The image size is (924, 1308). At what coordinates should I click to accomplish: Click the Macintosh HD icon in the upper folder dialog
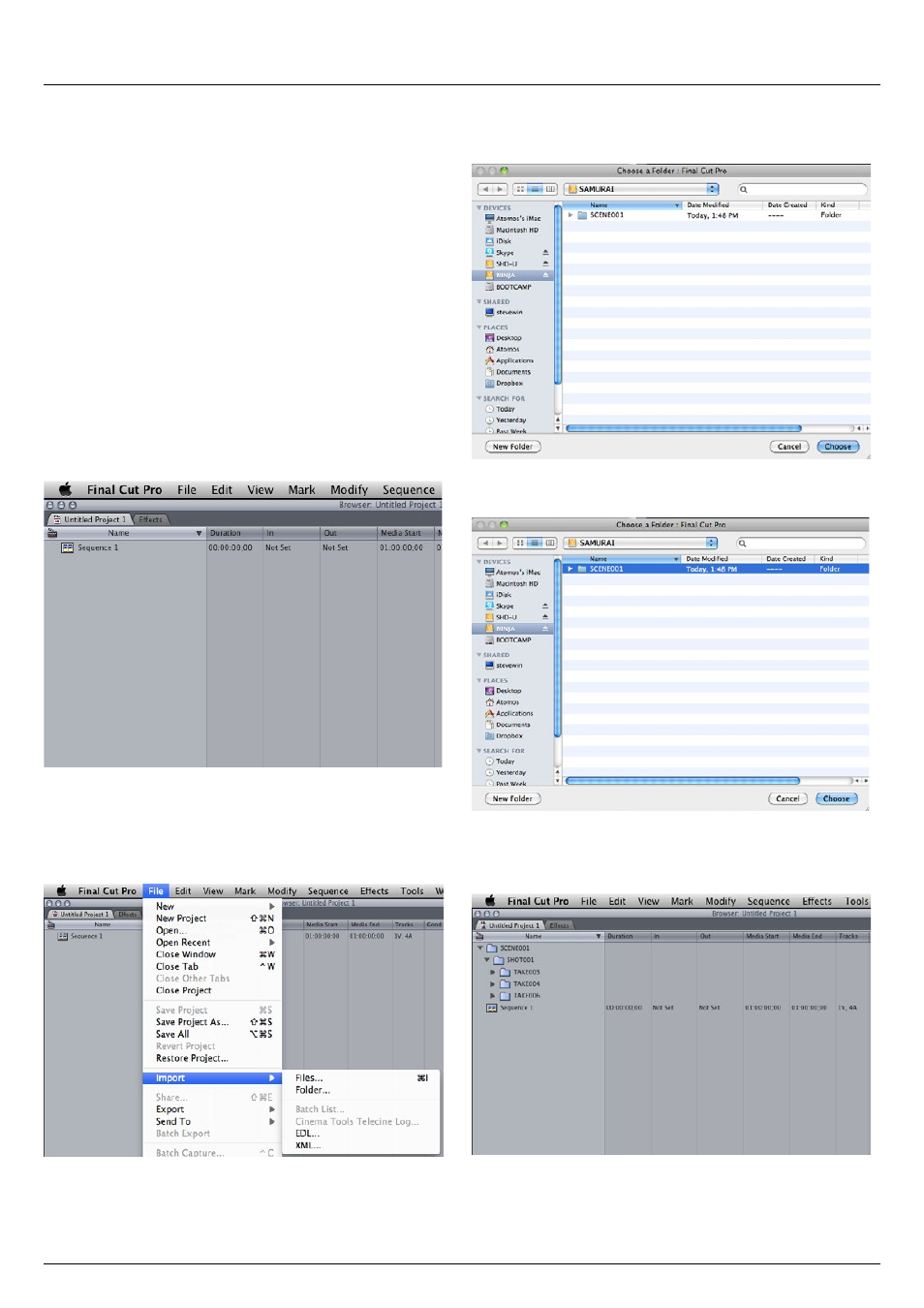click(x=490, y=230)
